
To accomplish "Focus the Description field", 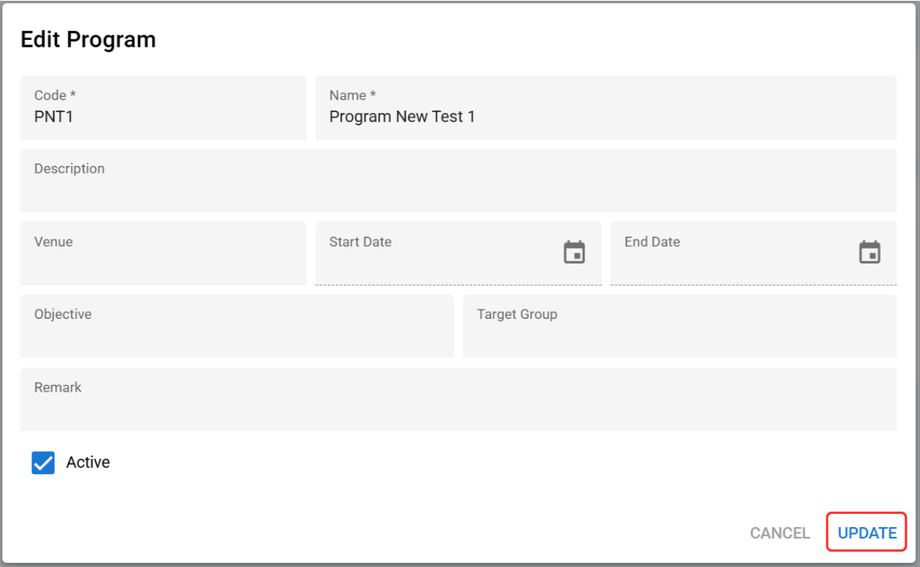I will coord(458,190).
